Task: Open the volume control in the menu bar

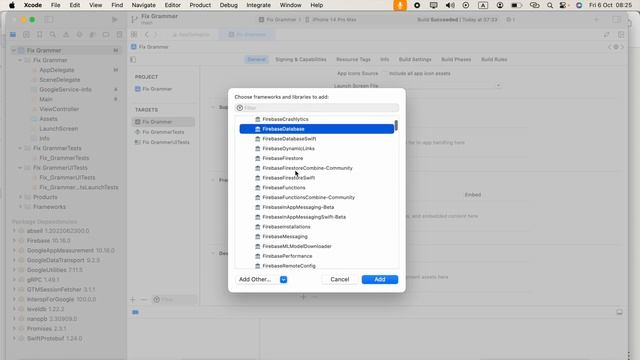Action: 450,5
